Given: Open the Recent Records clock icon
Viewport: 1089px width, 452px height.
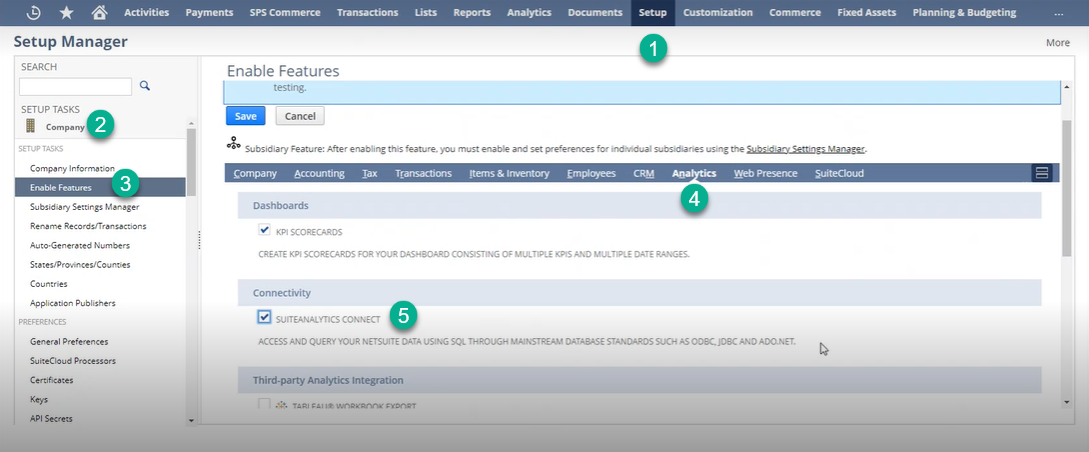Looking at the screenshot, I should [x=33, y=13].
